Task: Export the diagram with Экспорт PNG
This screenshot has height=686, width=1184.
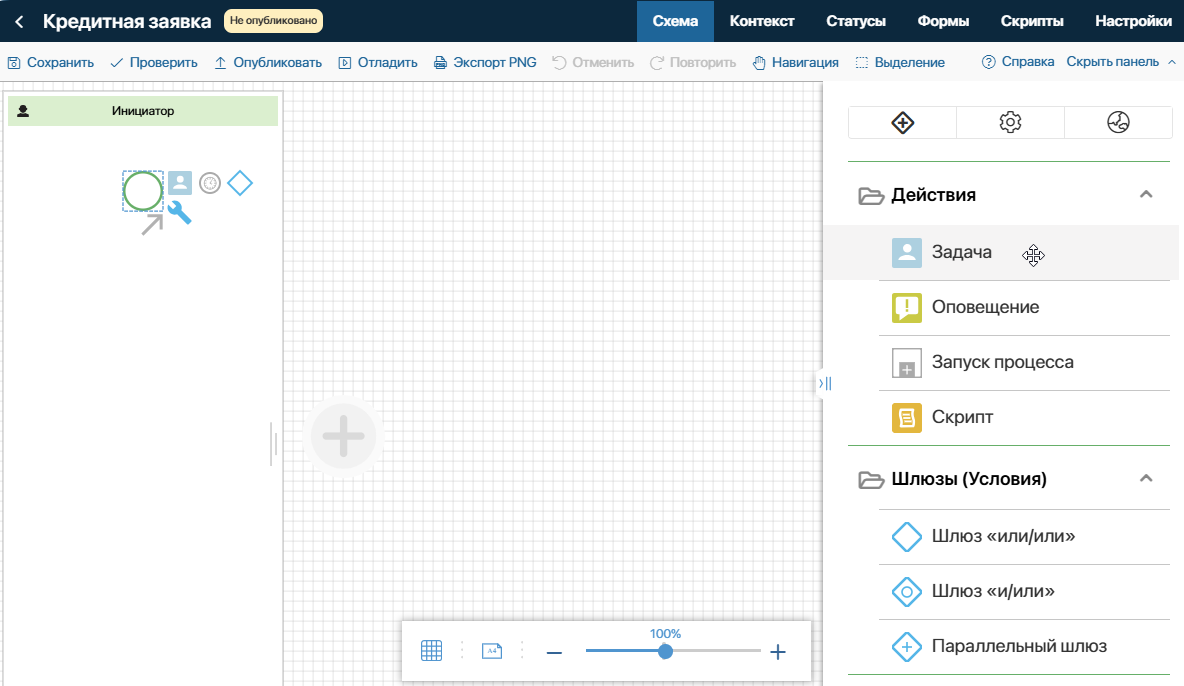Action: coord(485,63)
